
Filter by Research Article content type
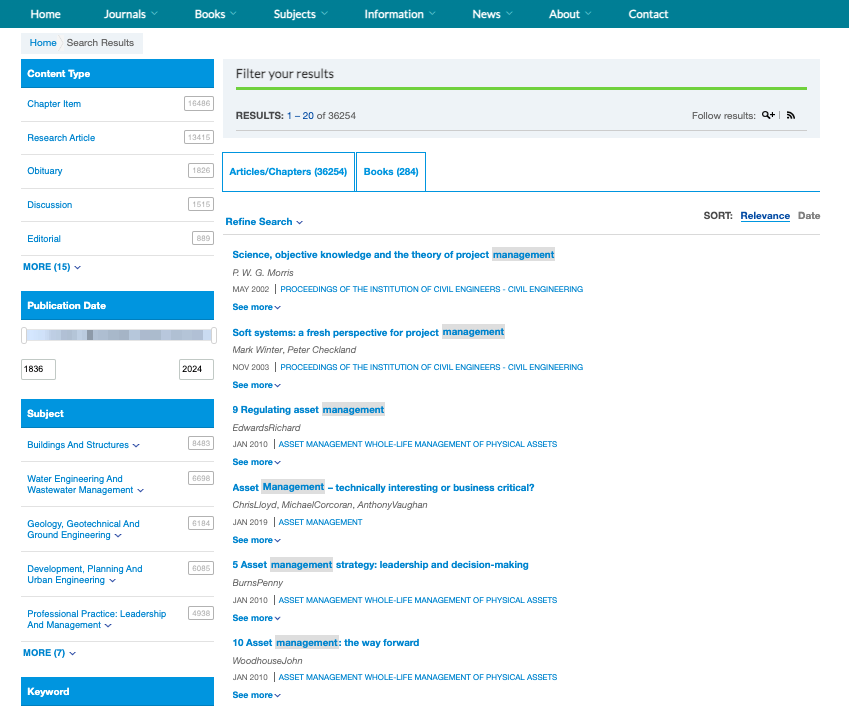61,138
